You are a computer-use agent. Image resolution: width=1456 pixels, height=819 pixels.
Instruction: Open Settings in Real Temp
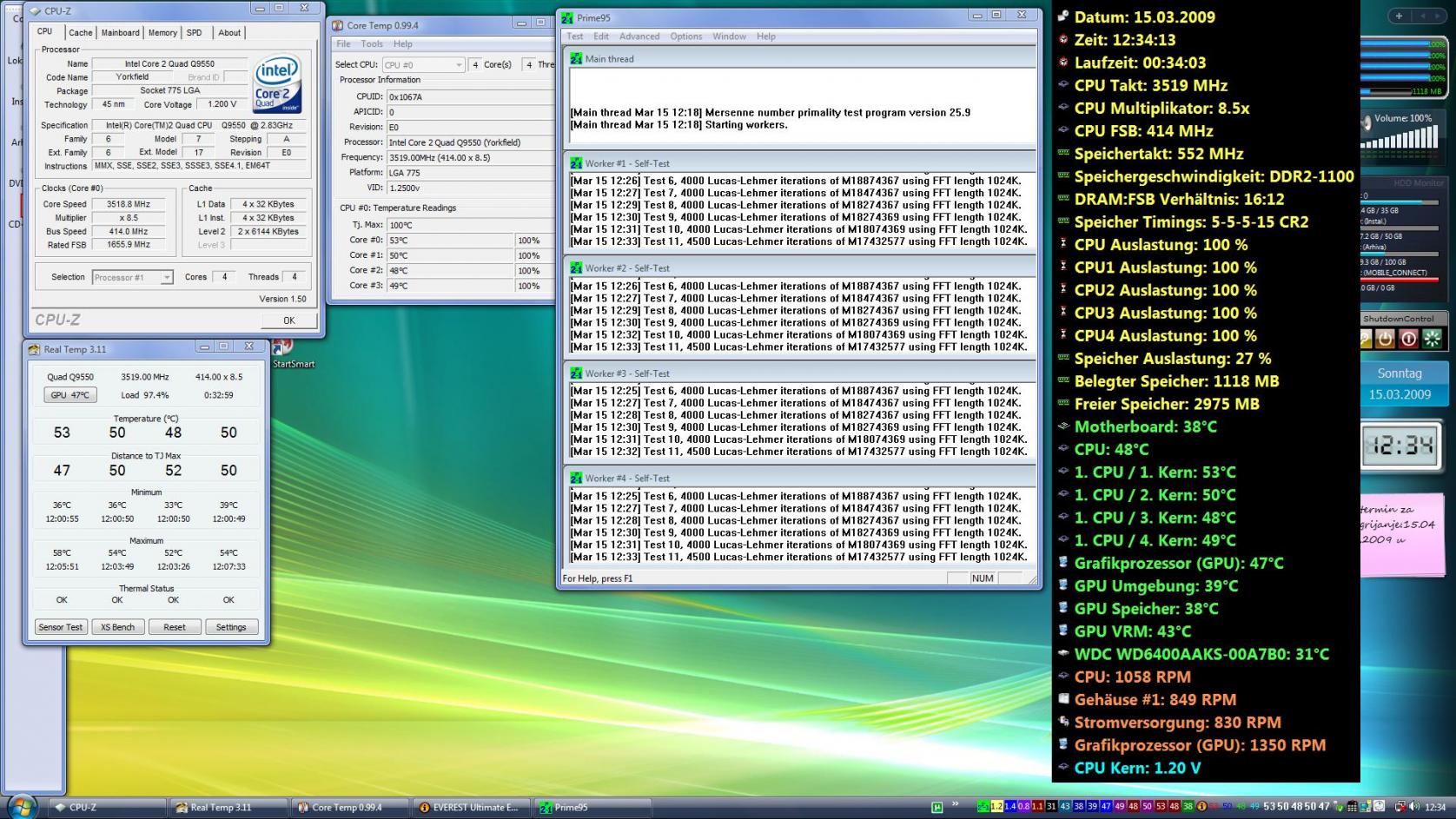(231, 627)
